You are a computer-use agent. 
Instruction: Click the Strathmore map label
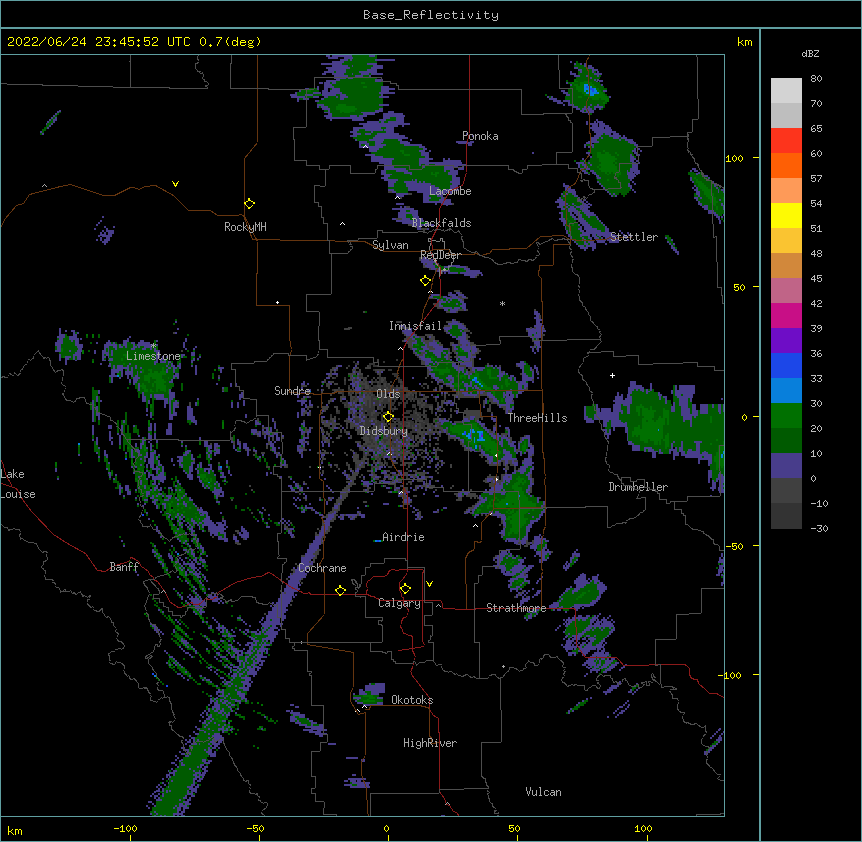516,608
